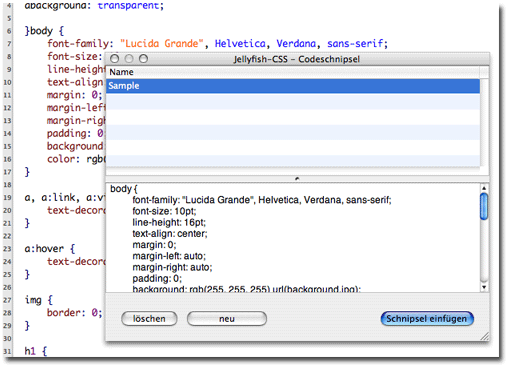Click 'Helvetica' in editor code
The height and width of the screenshot is (365, 510).
point(240,44)
